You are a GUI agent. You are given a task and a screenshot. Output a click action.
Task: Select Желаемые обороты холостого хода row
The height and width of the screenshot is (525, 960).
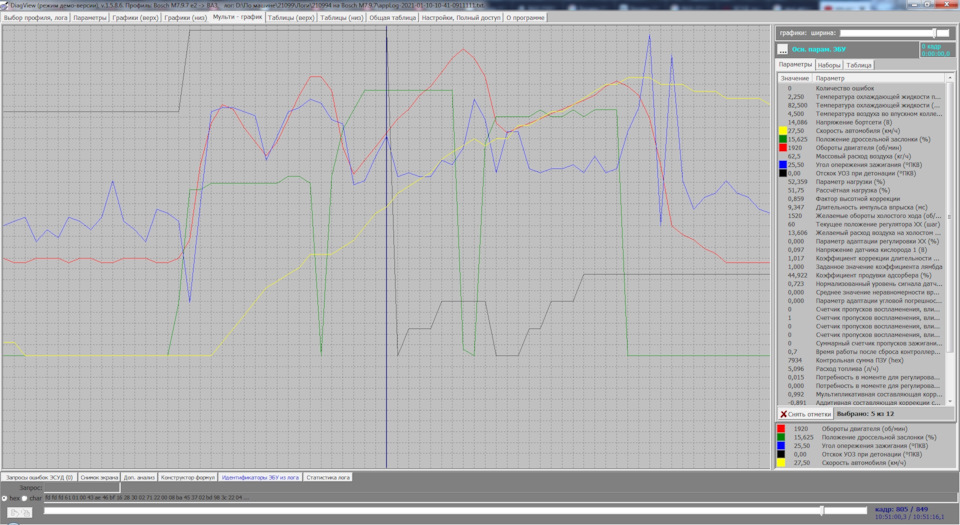[x=862, y=216]
